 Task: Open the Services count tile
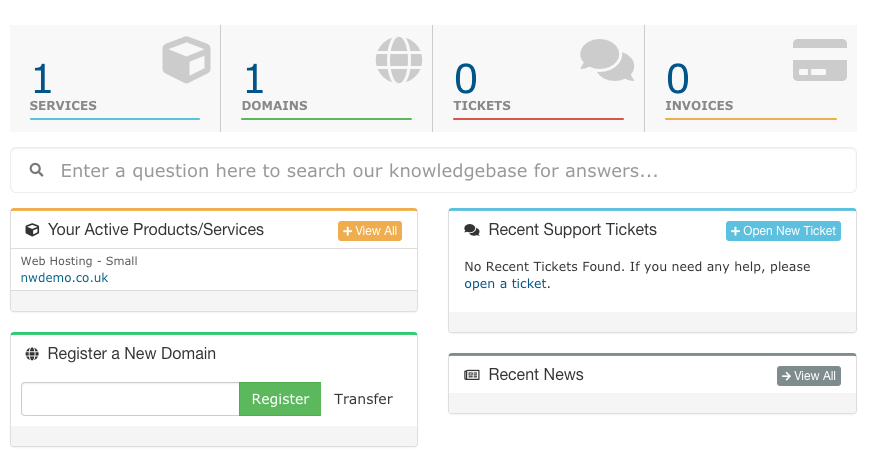[115, 79]
